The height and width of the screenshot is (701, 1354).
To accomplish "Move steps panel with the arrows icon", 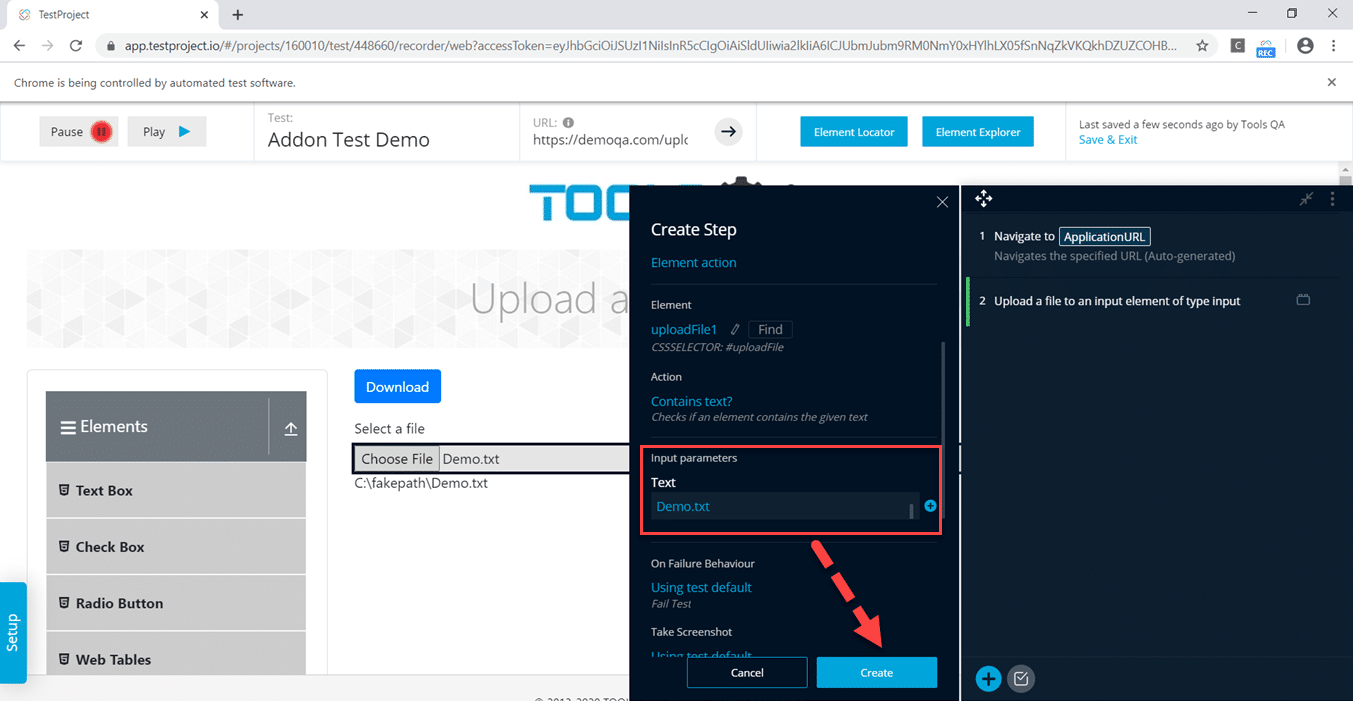I will click(x=984, y=198).
